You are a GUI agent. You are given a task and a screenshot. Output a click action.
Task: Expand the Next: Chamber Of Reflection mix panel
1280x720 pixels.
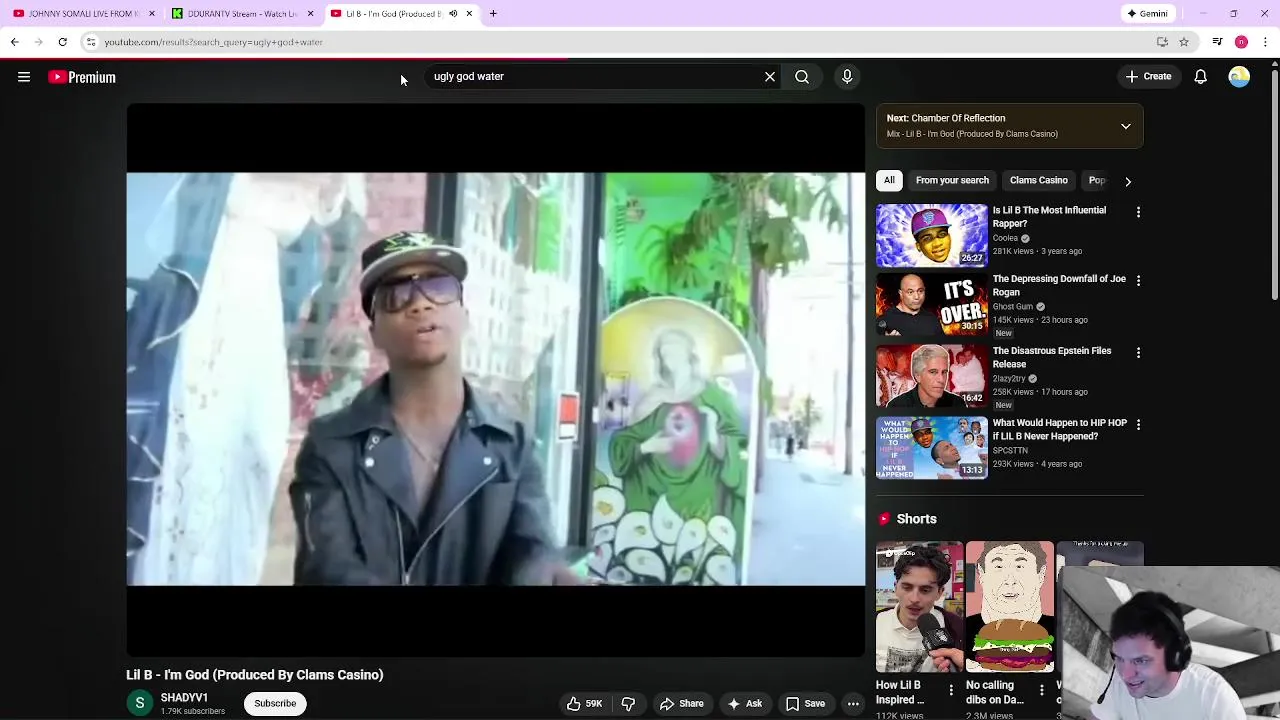1125,126
